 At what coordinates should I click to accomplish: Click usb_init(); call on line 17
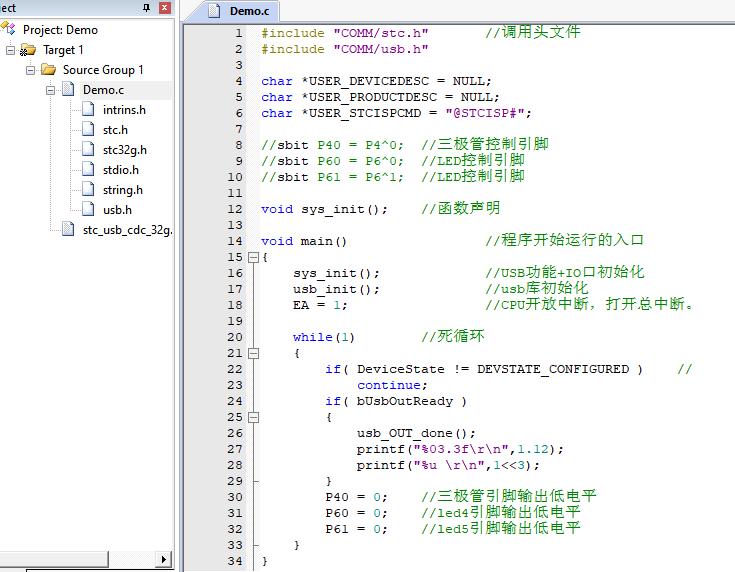(x=336, y=289)
